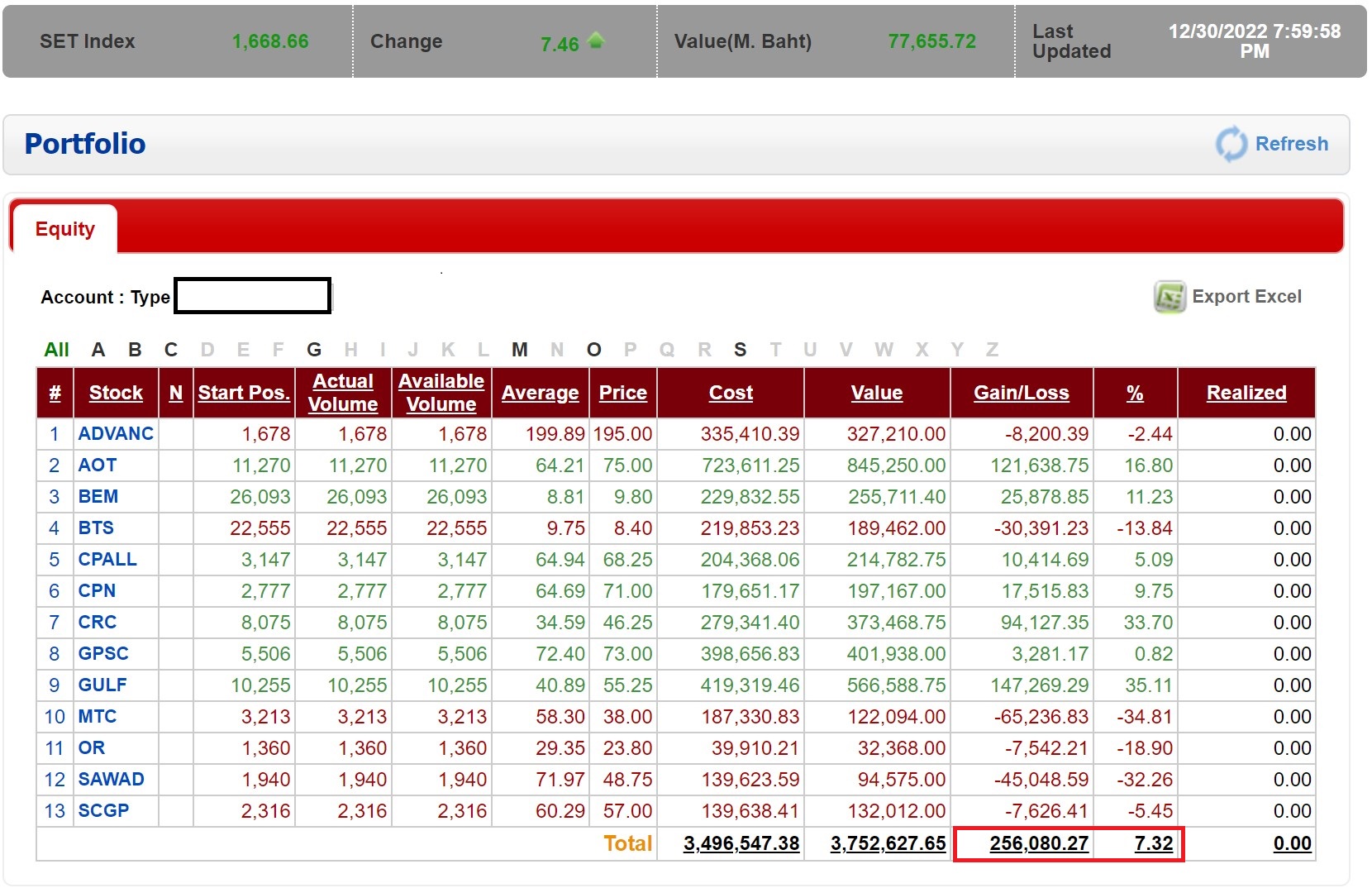Filter stocks by letter G

coord(314,350)
